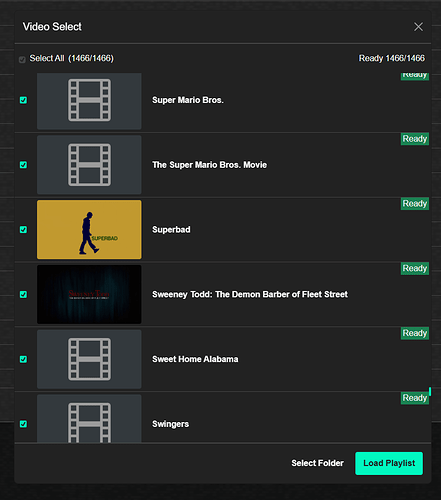This screenshot has width=441, height=500.
Task: Click the Select Folder button
Action: (317, 463)
